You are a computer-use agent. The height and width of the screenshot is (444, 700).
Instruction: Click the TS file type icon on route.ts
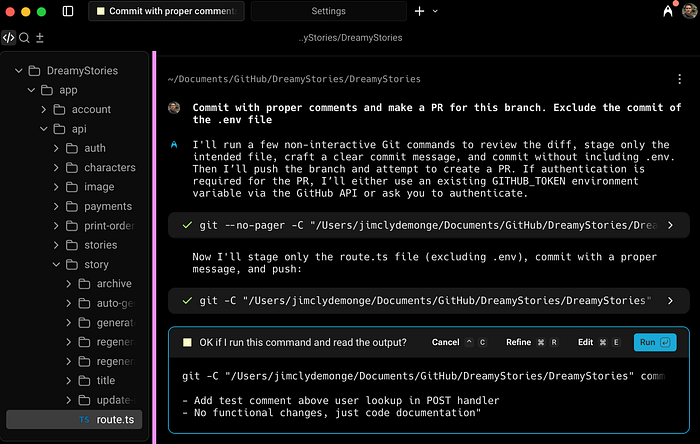(x=84, y=419)
